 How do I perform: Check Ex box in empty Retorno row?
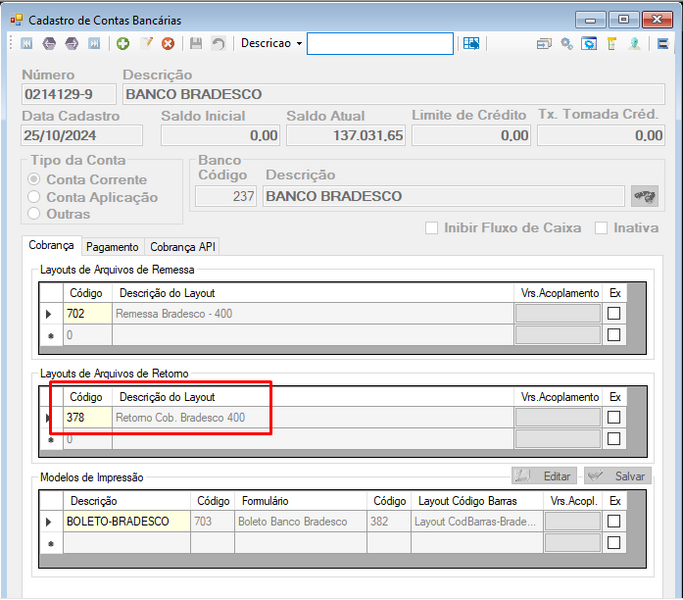click(x=614, y=439)
